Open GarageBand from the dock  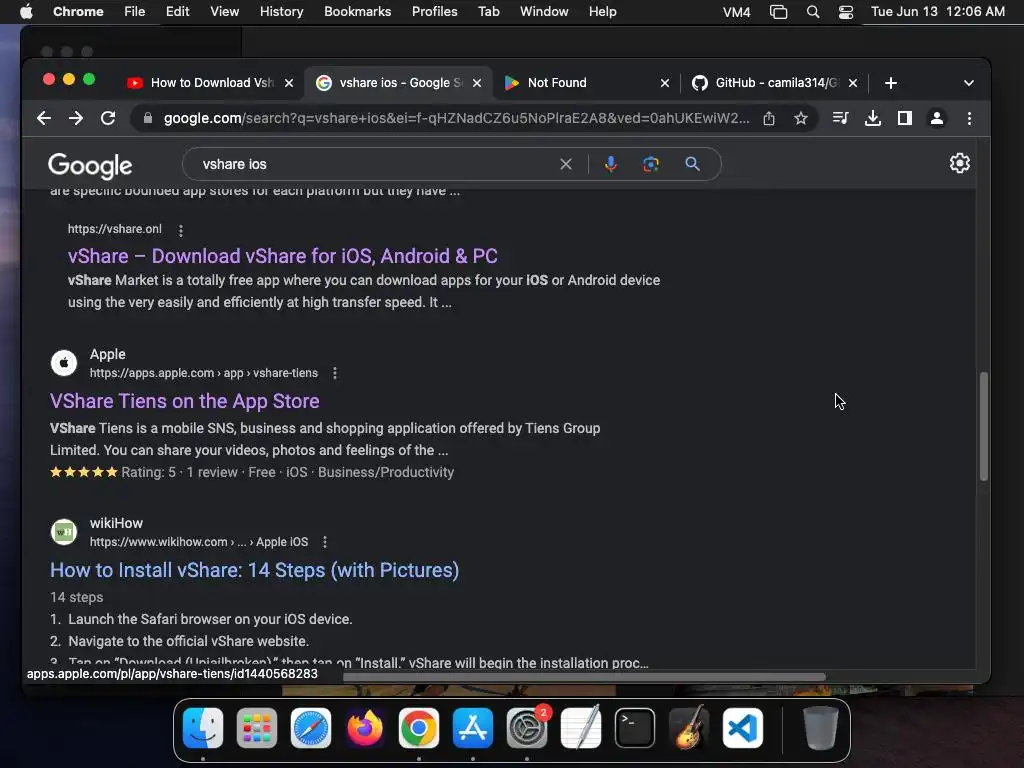(x=689, y=728)
